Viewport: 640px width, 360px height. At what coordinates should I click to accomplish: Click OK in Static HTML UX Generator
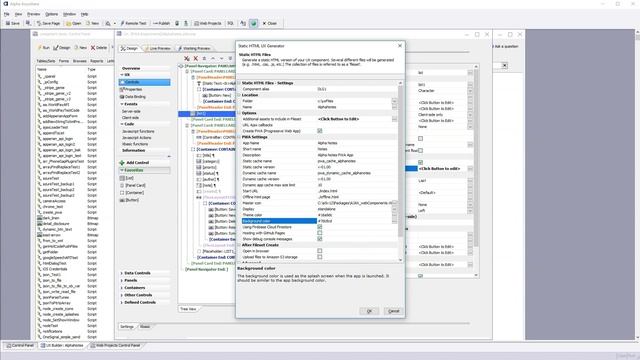(x=369, y=311)
